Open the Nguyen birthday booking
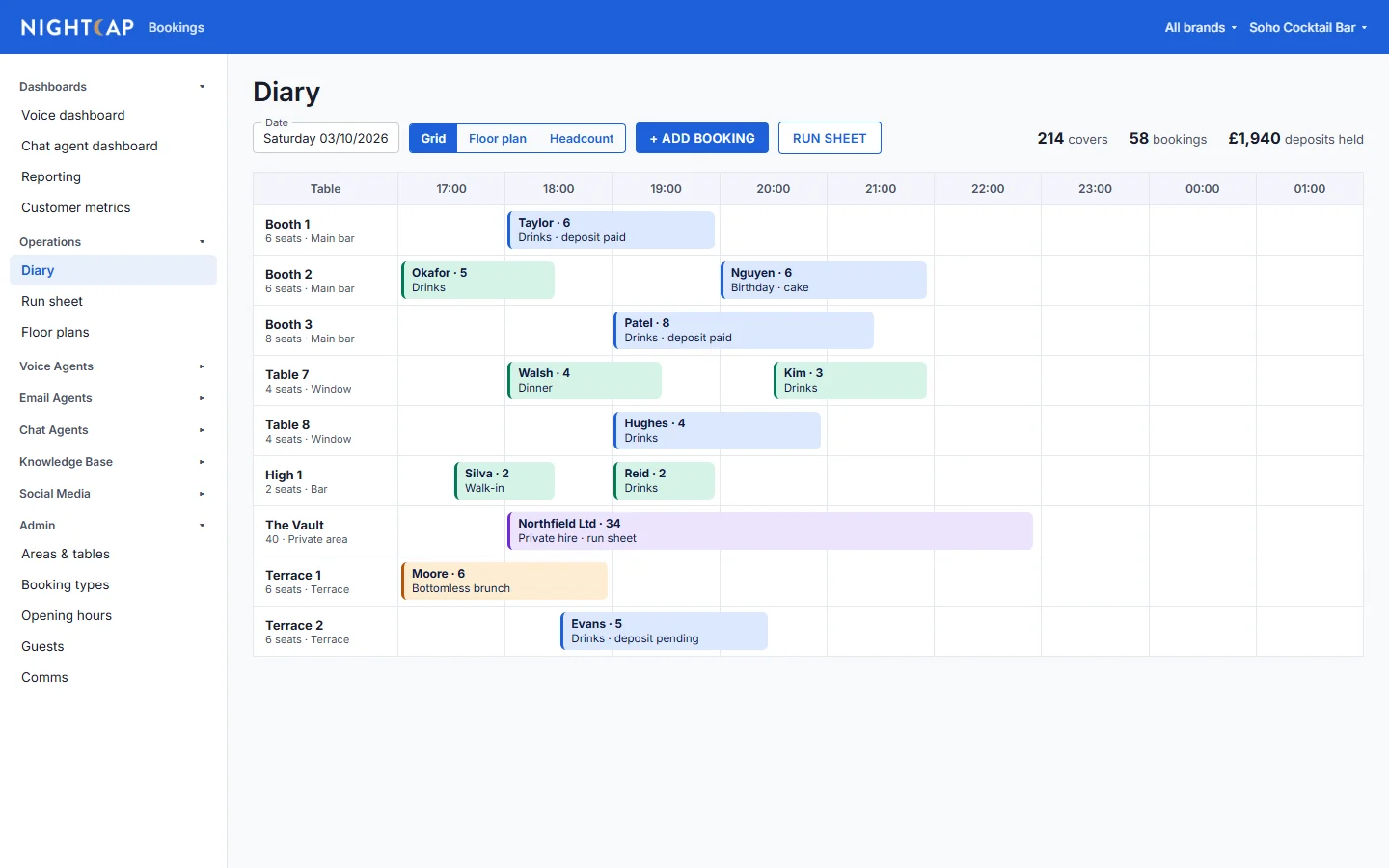Image resolution: width=1389 pixels, height=868 pixels. pyautogui.click(x=824, y=281)
